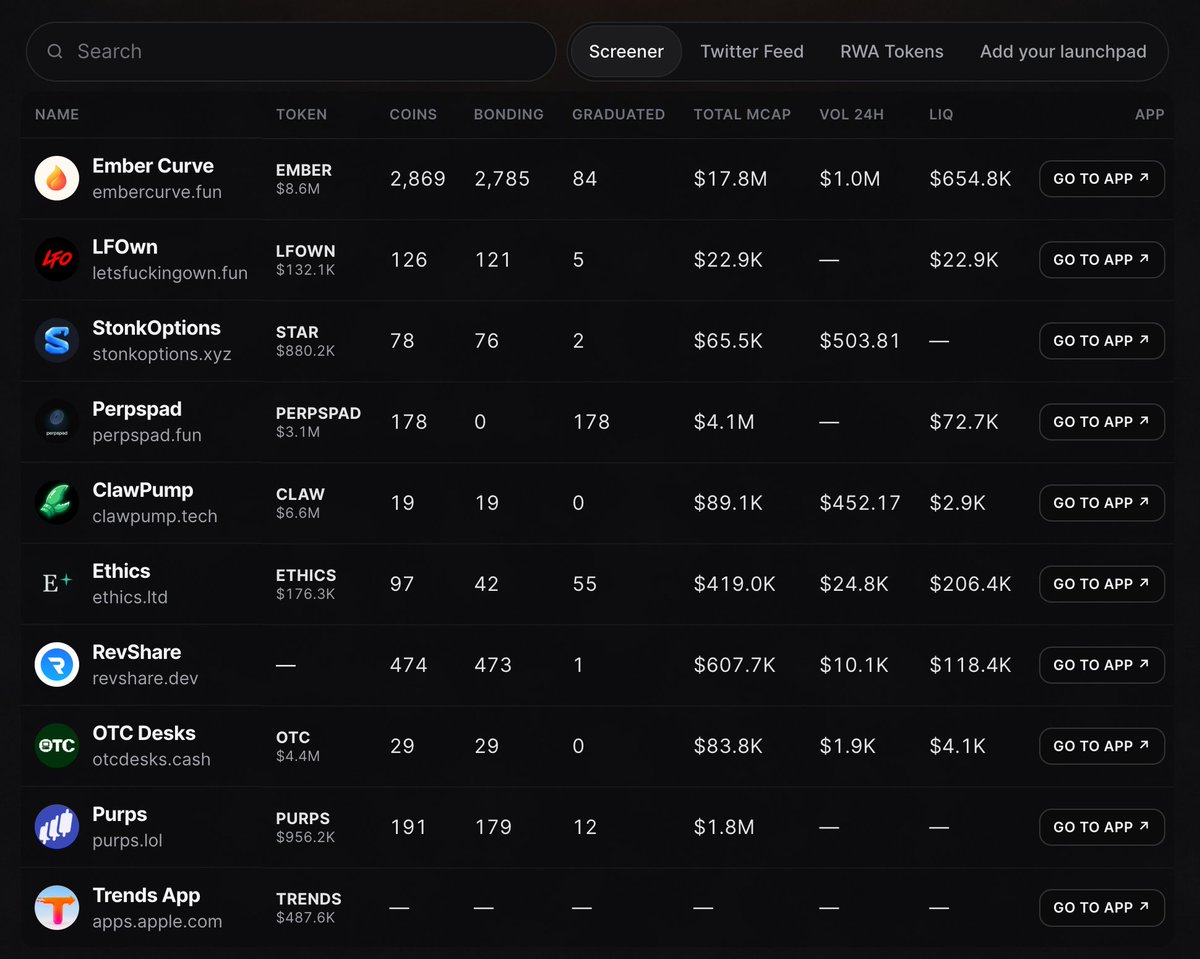The height and width of the screenshot is (959, 1200).
Task: Sort by the LIQ column header
Action: (941, 115)
